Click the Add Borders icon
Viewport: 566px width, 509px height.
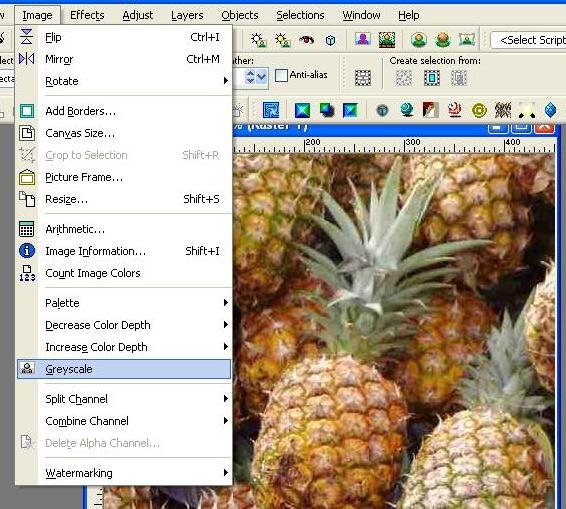[27, 111]
